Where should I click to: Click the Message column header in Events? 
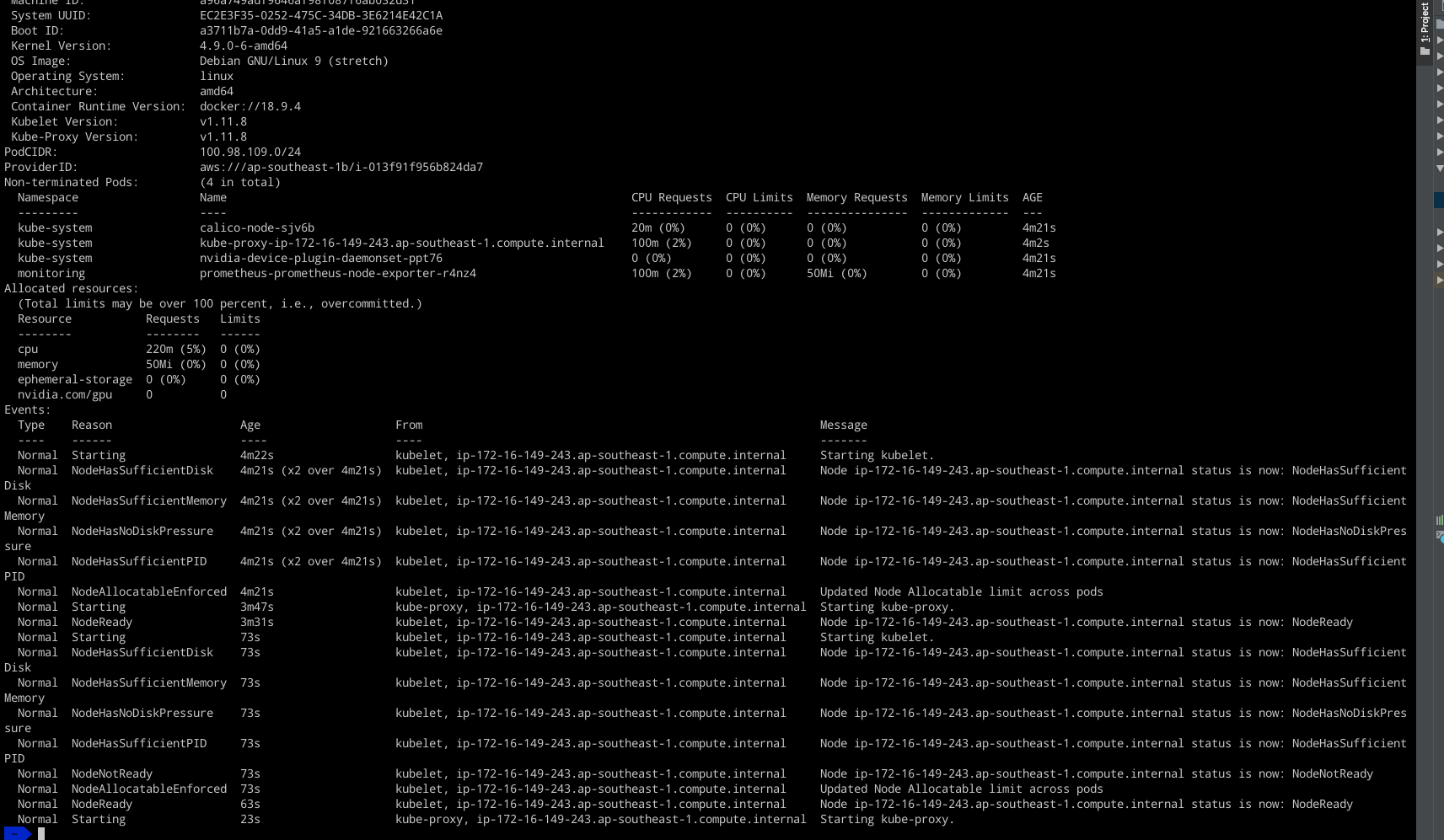point(844,425)
